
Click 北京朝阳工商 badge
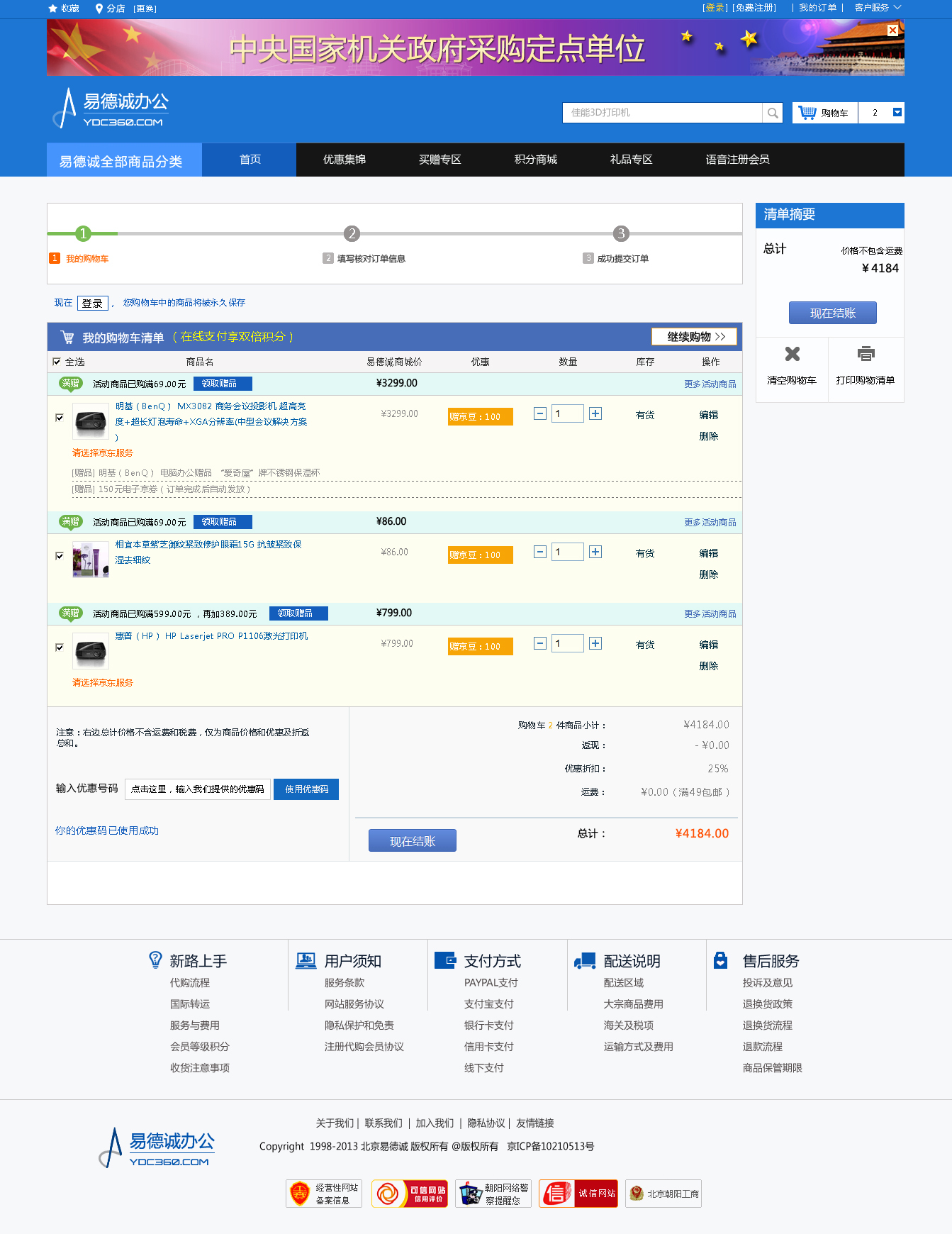point(663,1194)
